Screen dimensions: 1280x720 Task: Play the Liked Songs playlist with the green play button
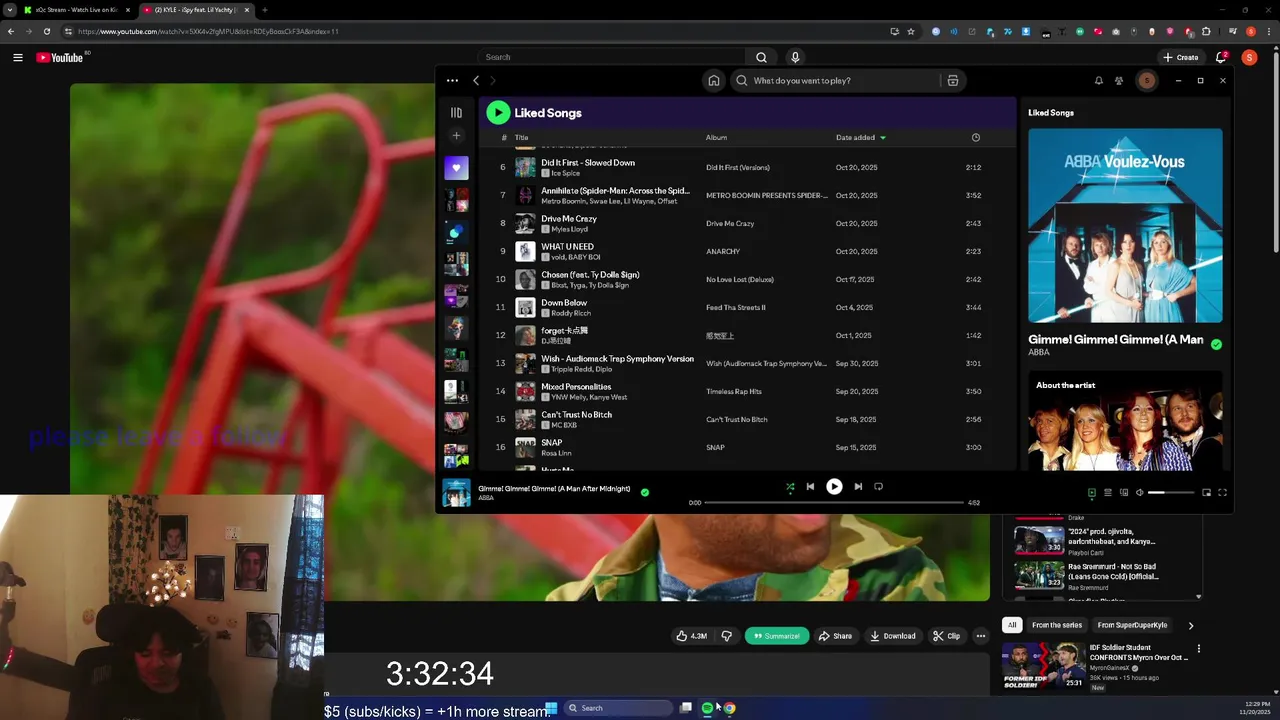pyautogui.click(x=498, y=113)
